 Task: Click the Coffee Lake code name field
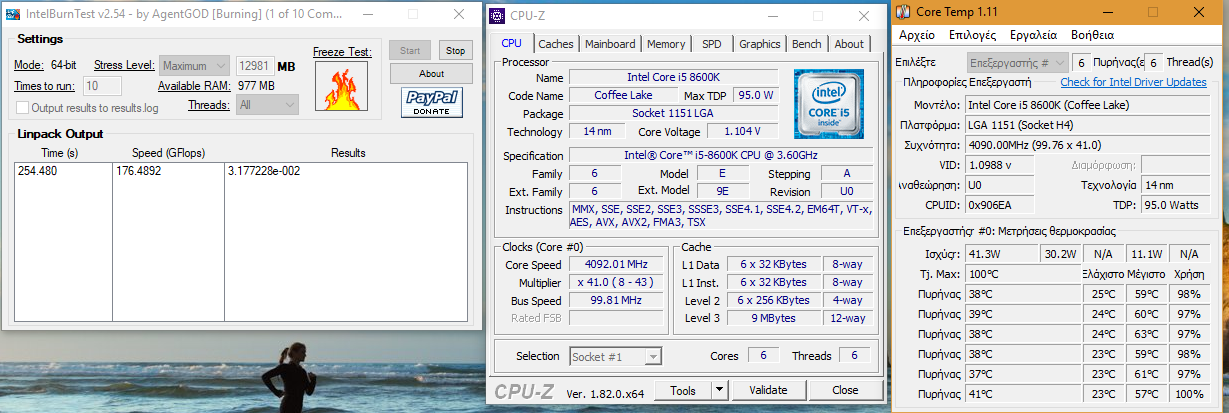[x=624, y=96]
